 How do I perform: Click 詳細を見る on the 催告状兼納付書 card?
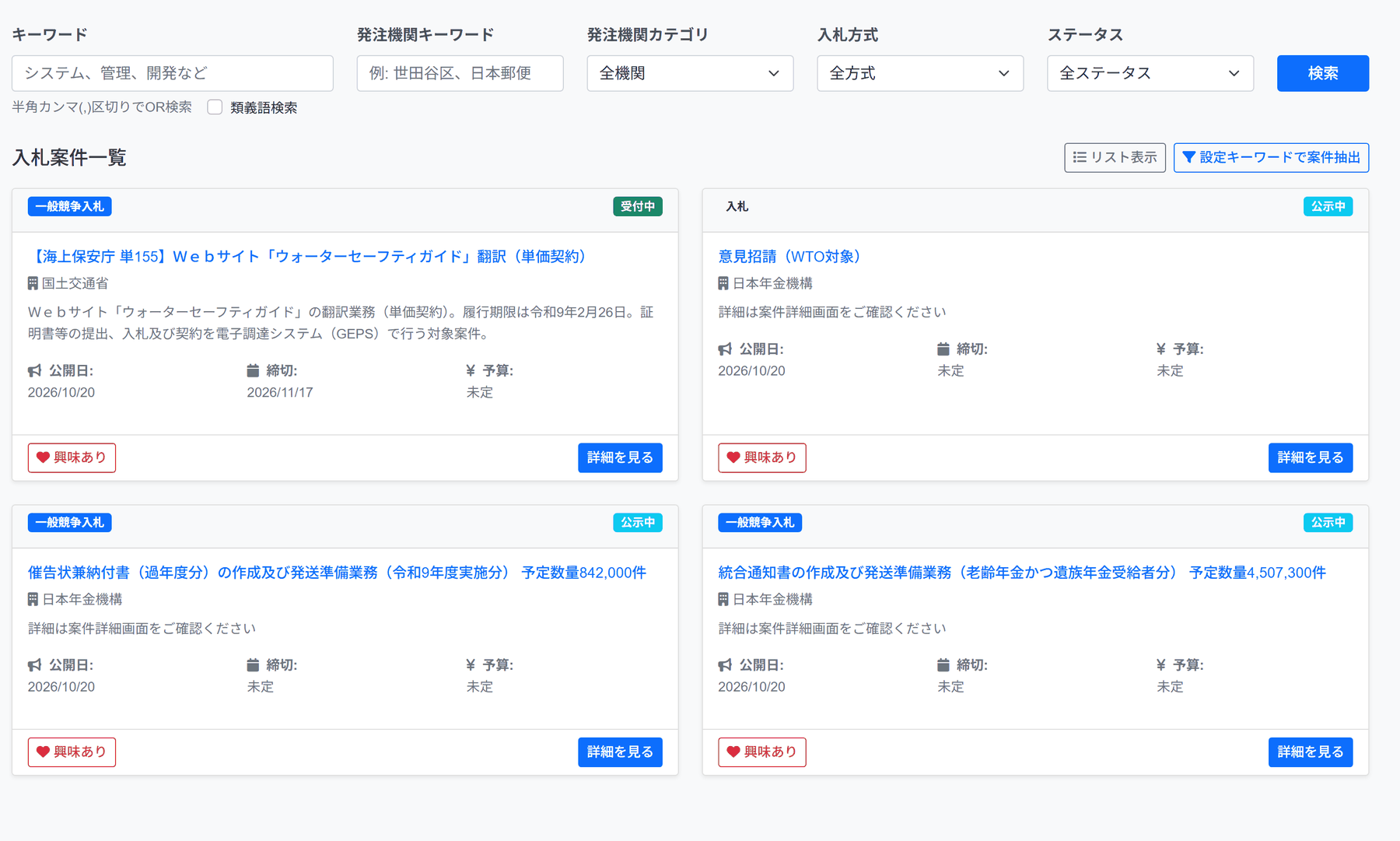tap(620, 752)
